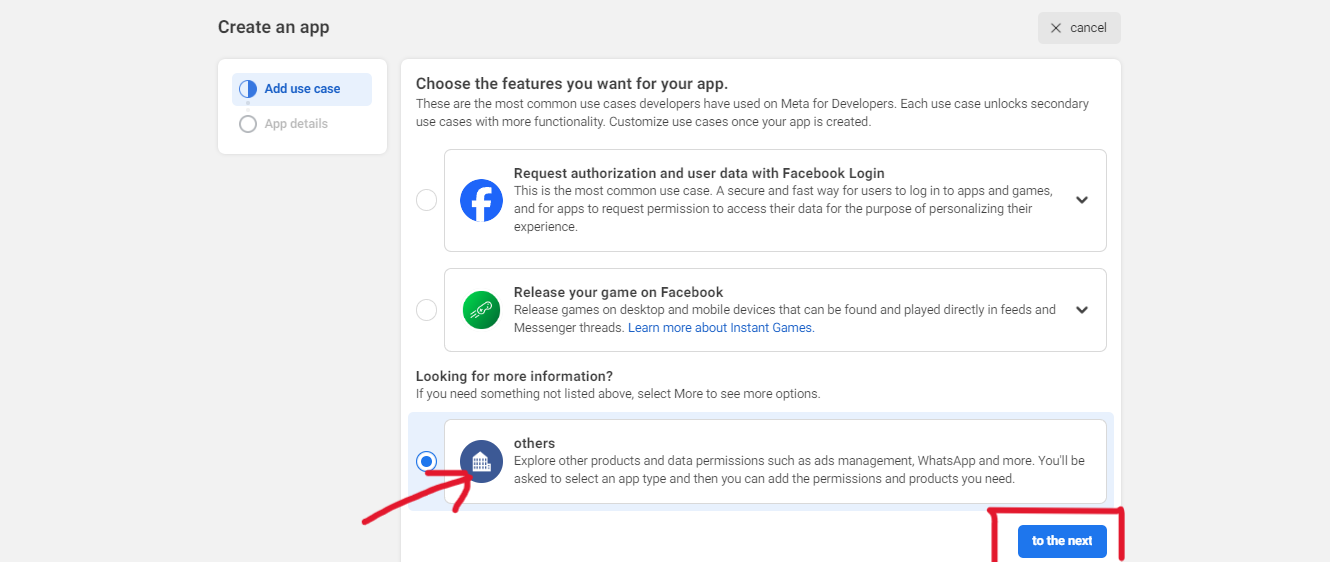Click the Create an app heading
The image size is (1330, 562).
(274, 27)
